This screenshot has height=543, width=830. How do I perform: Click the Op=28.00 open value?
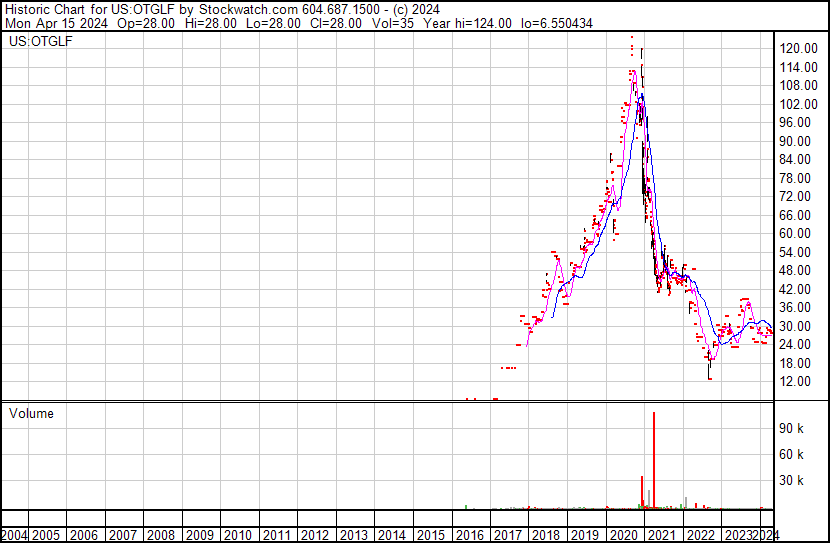click(146, 24)
